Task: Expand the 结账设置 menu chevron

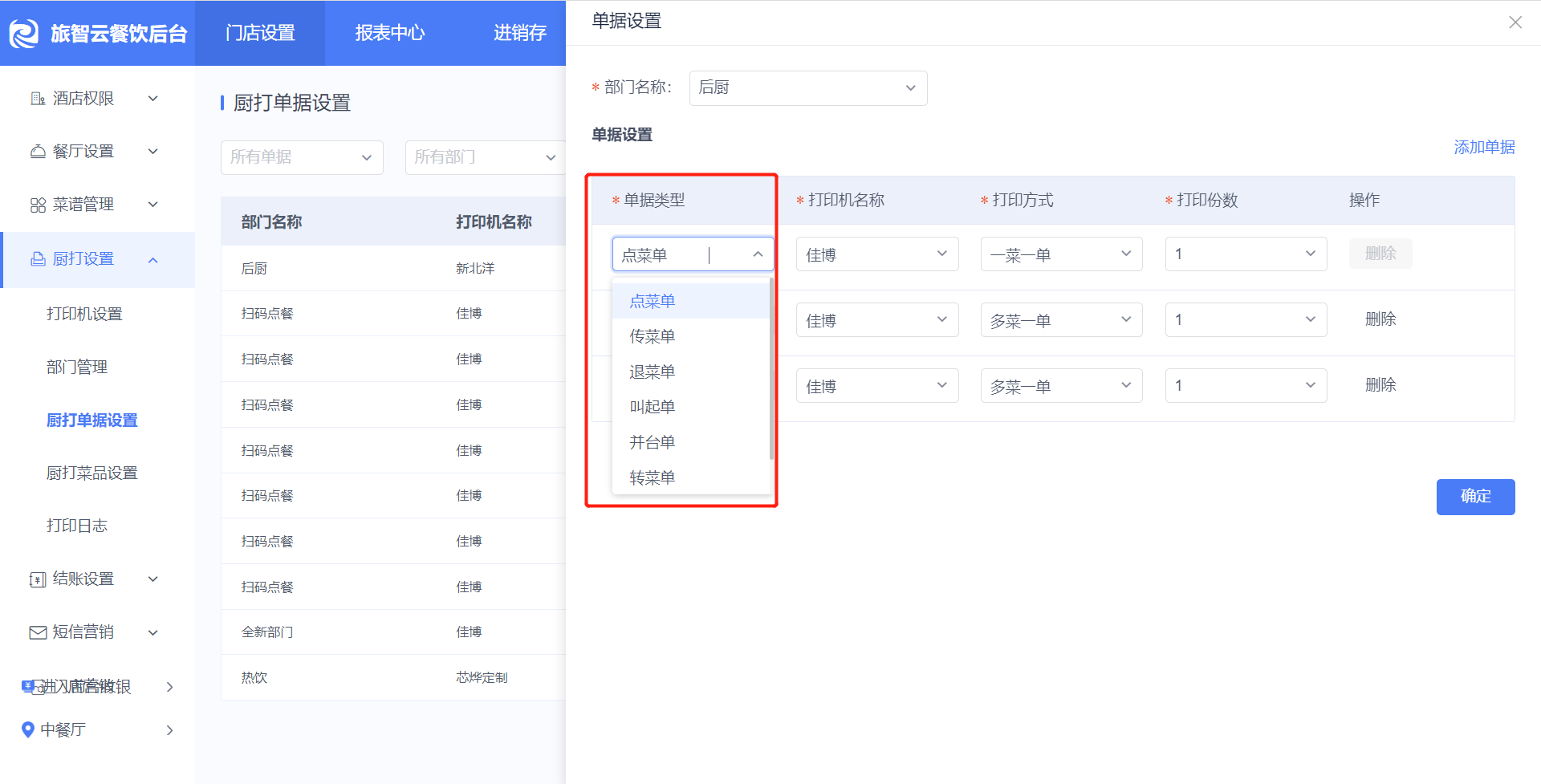Action: 153,579
